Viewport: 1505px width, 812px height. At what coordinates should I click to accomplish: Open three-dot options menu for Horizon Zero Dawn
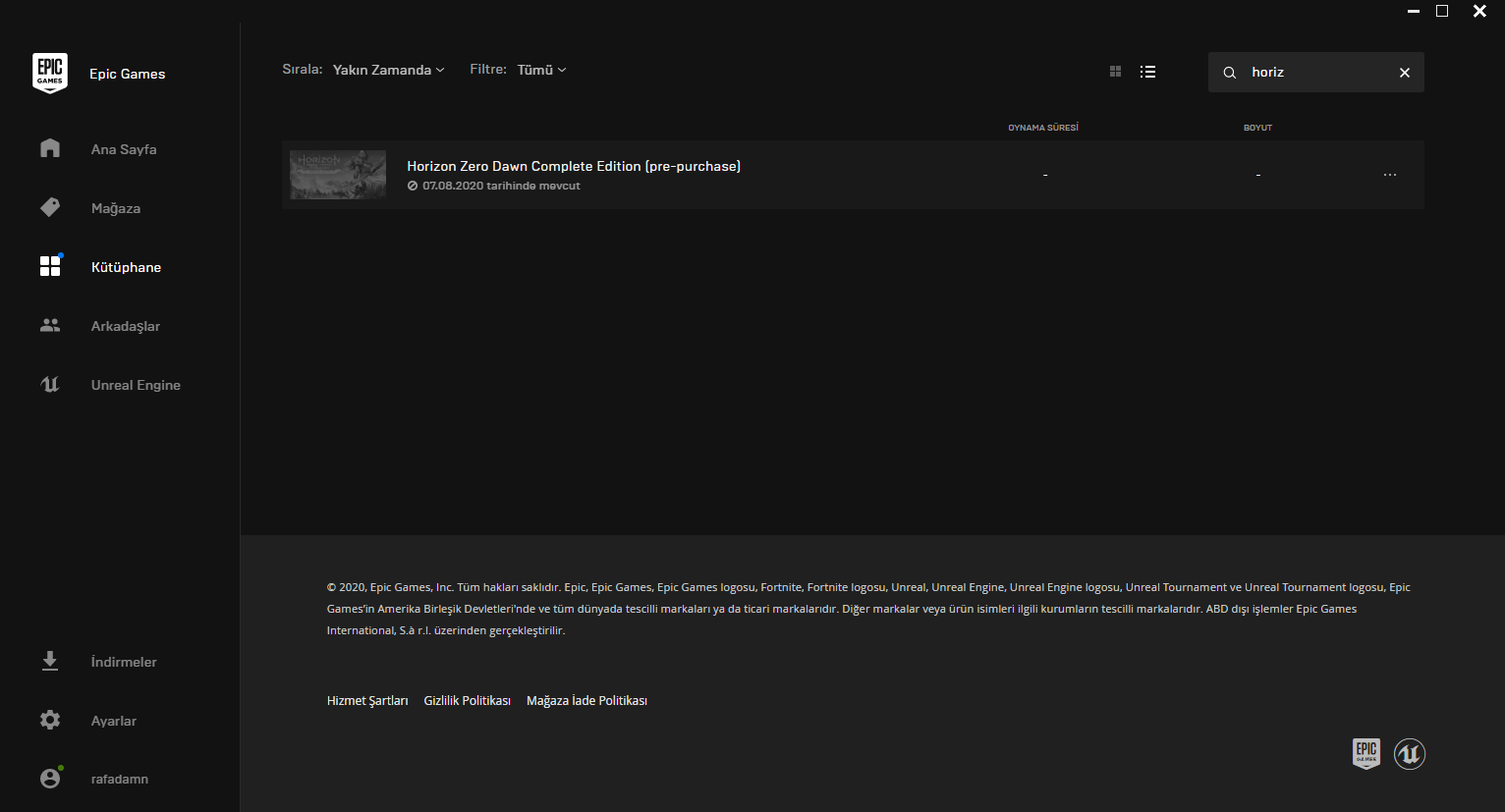coord(1390,175)
